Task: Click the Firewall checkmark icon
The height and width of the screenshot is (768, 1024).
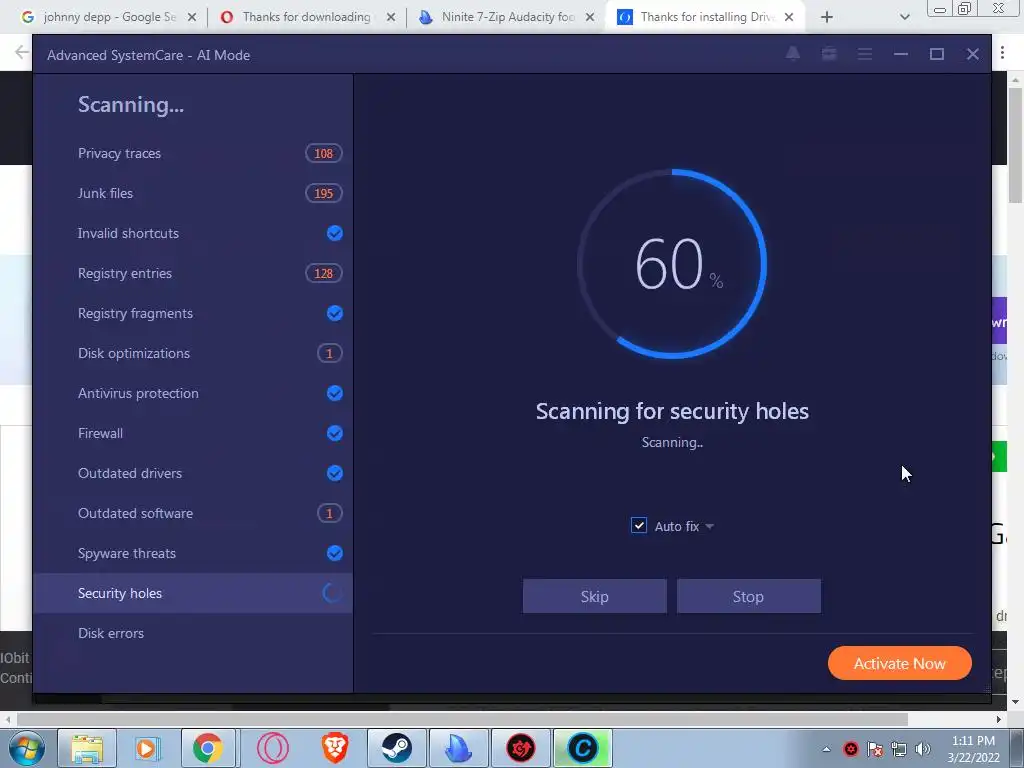Action: (334, 433)
